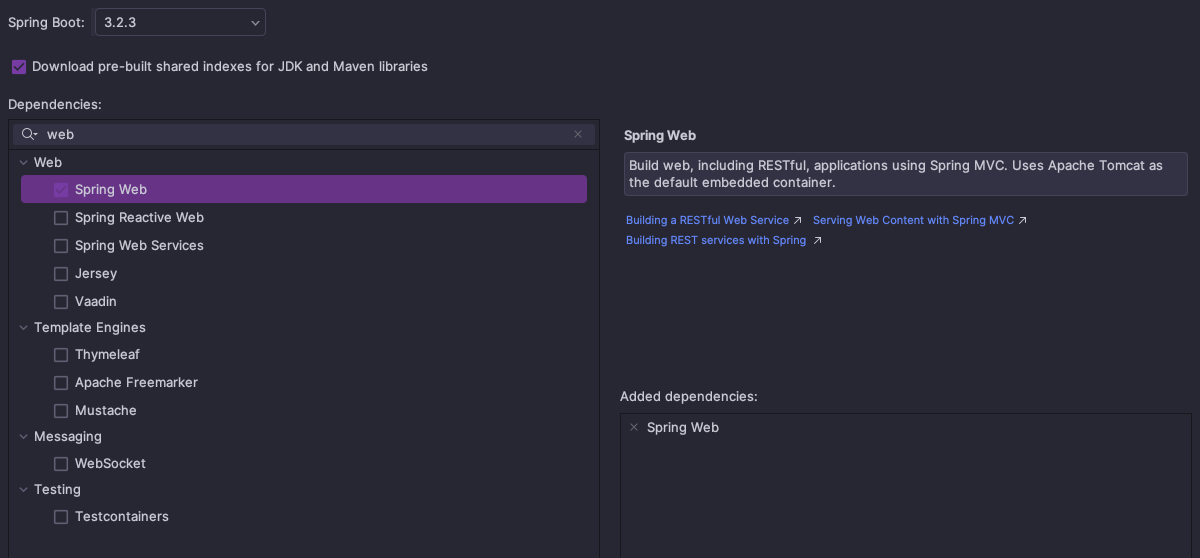Click the Testing category label

point(57,489)
